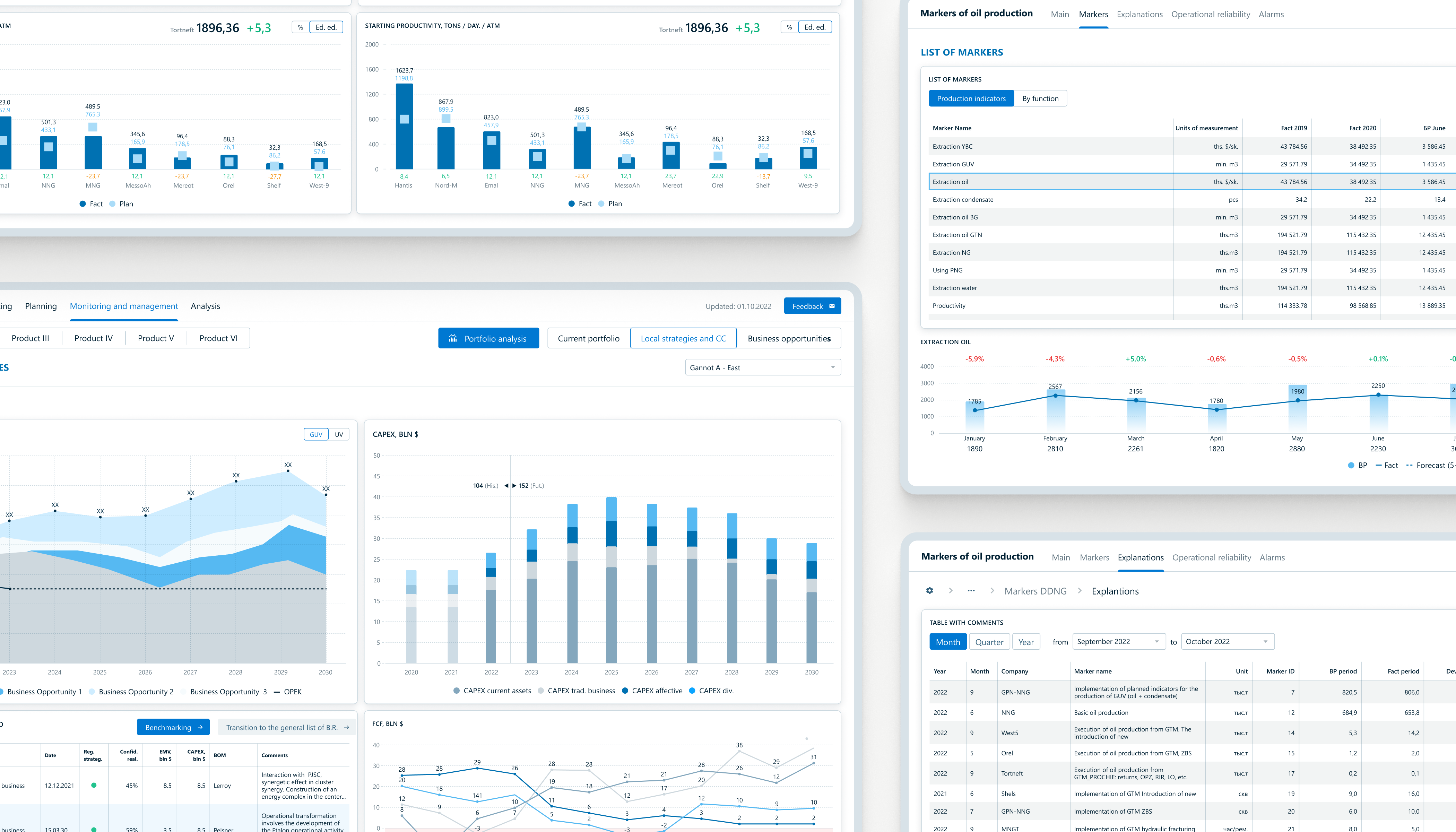Select the Product VI tab
Screen dimensions: 1456x832
(x=218, y=338)
